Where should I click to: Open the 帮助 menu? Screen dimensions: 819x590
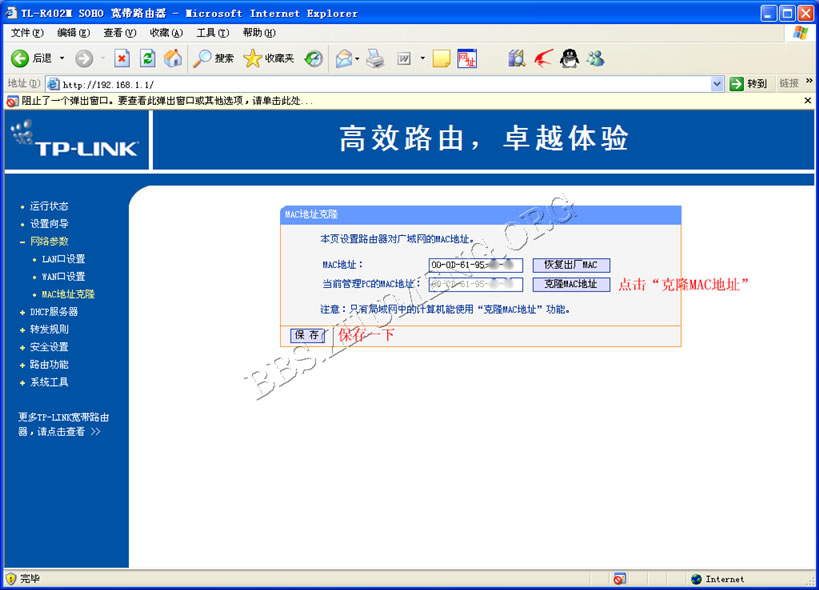pyautogui.click(x=259, y=33)
